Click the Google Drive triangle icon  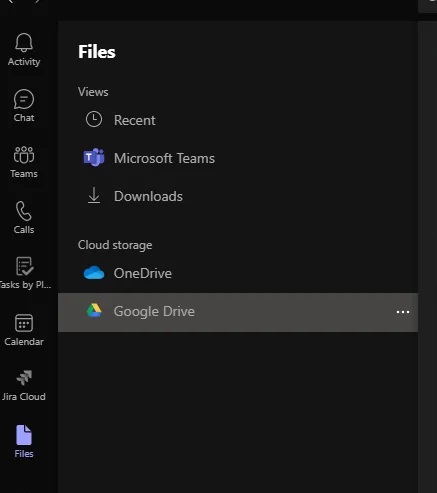(x=94, y=310)
